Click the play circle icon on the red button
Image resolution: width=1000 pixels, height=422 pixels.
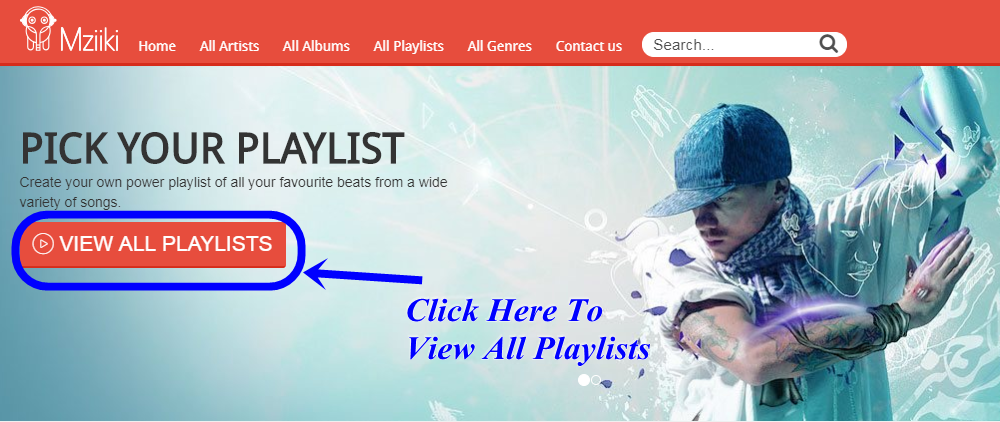point(43,244)
